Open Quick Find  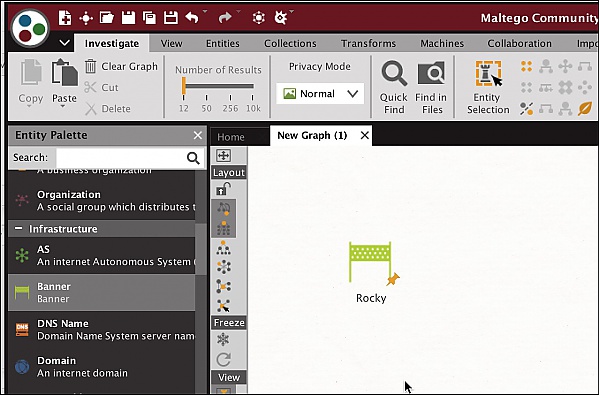394,87
